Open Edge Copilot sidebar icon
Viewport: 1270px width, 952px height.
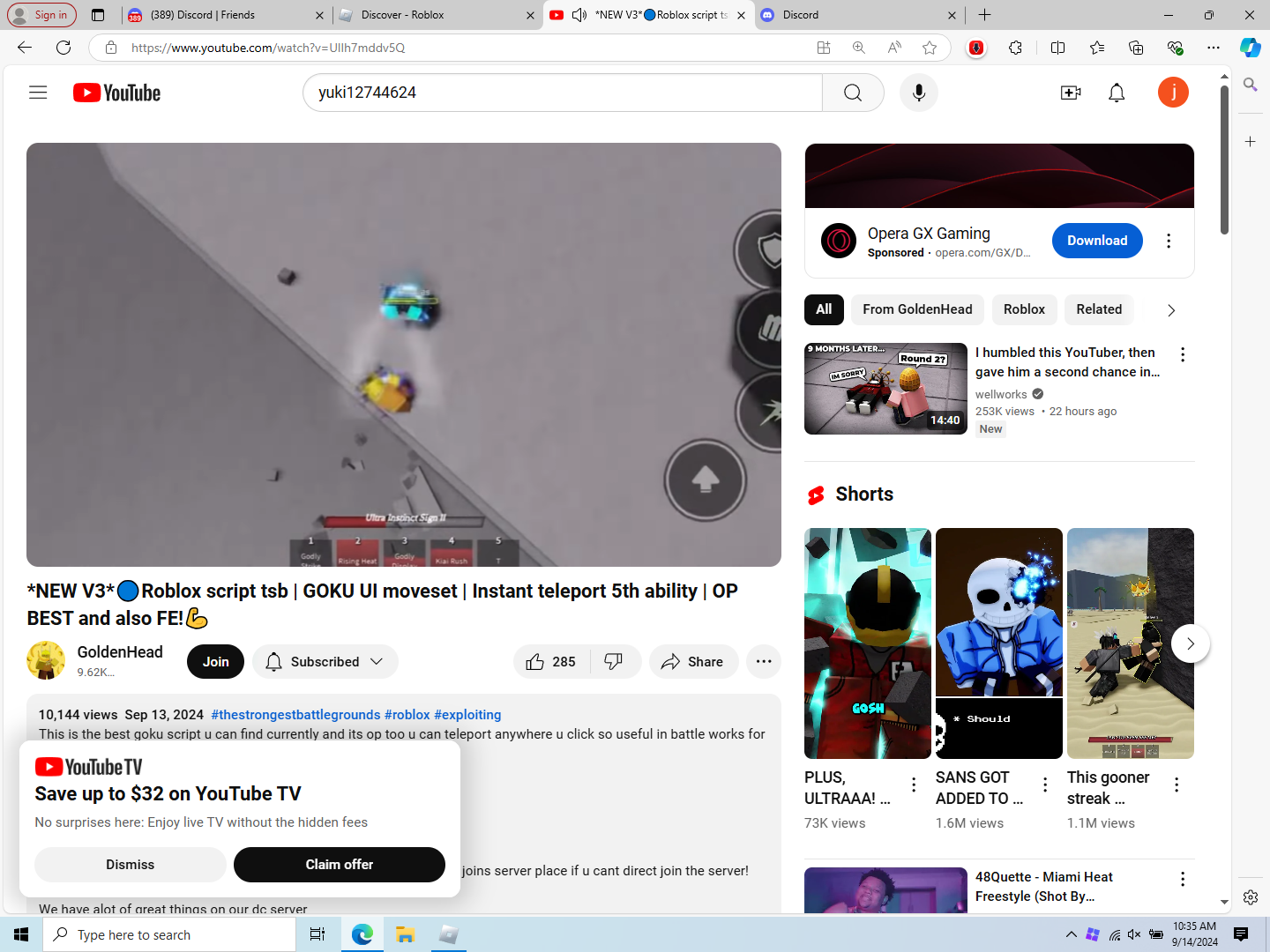pos(1250,48)
